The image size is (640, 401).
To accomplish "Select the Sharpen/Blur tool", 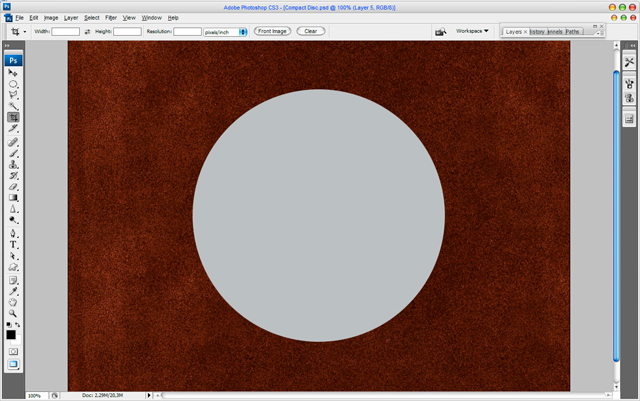I will click(x=13, y=209).
